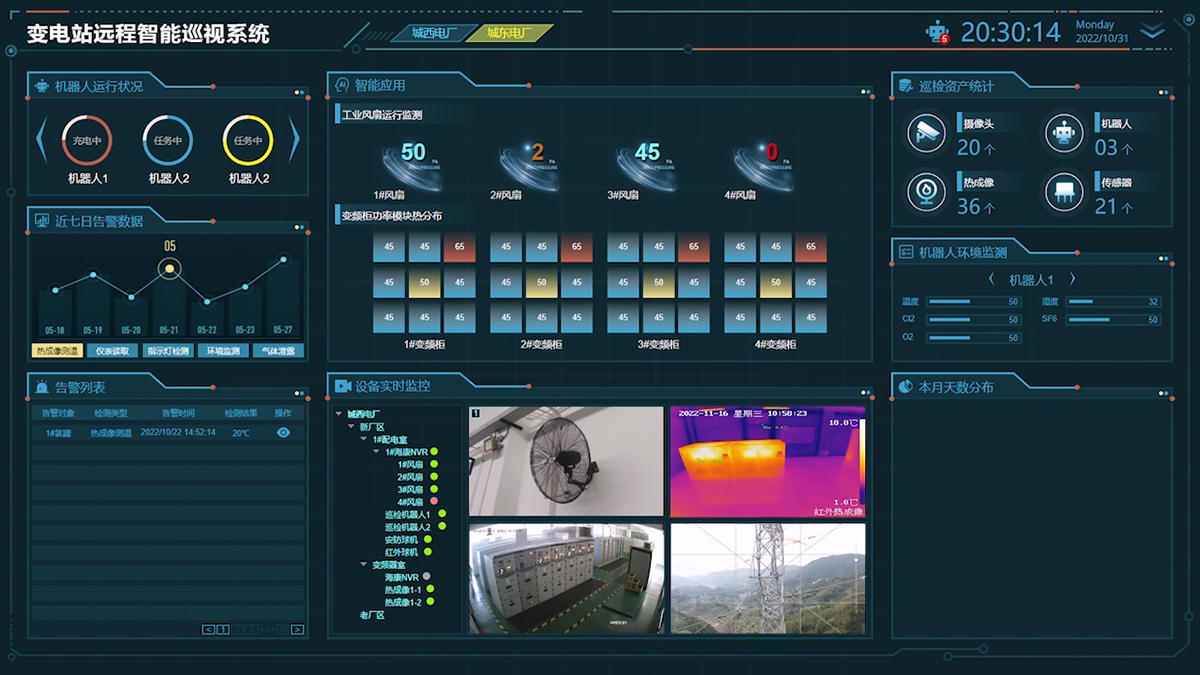Screen dimensions: 1200x675
Task: Click the charging status ring for 机器人1
Action: (x=86, y=141)
